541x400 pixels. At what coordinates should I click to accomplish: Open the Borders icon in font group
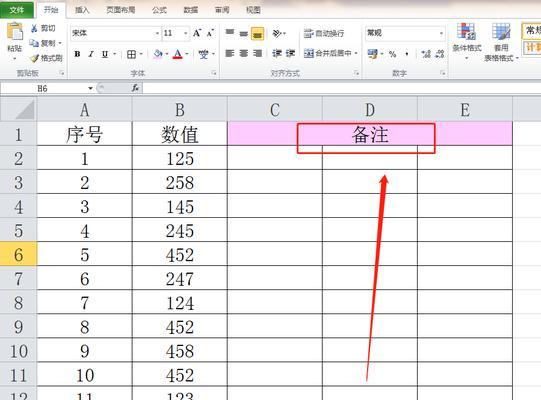coord(131,54)
